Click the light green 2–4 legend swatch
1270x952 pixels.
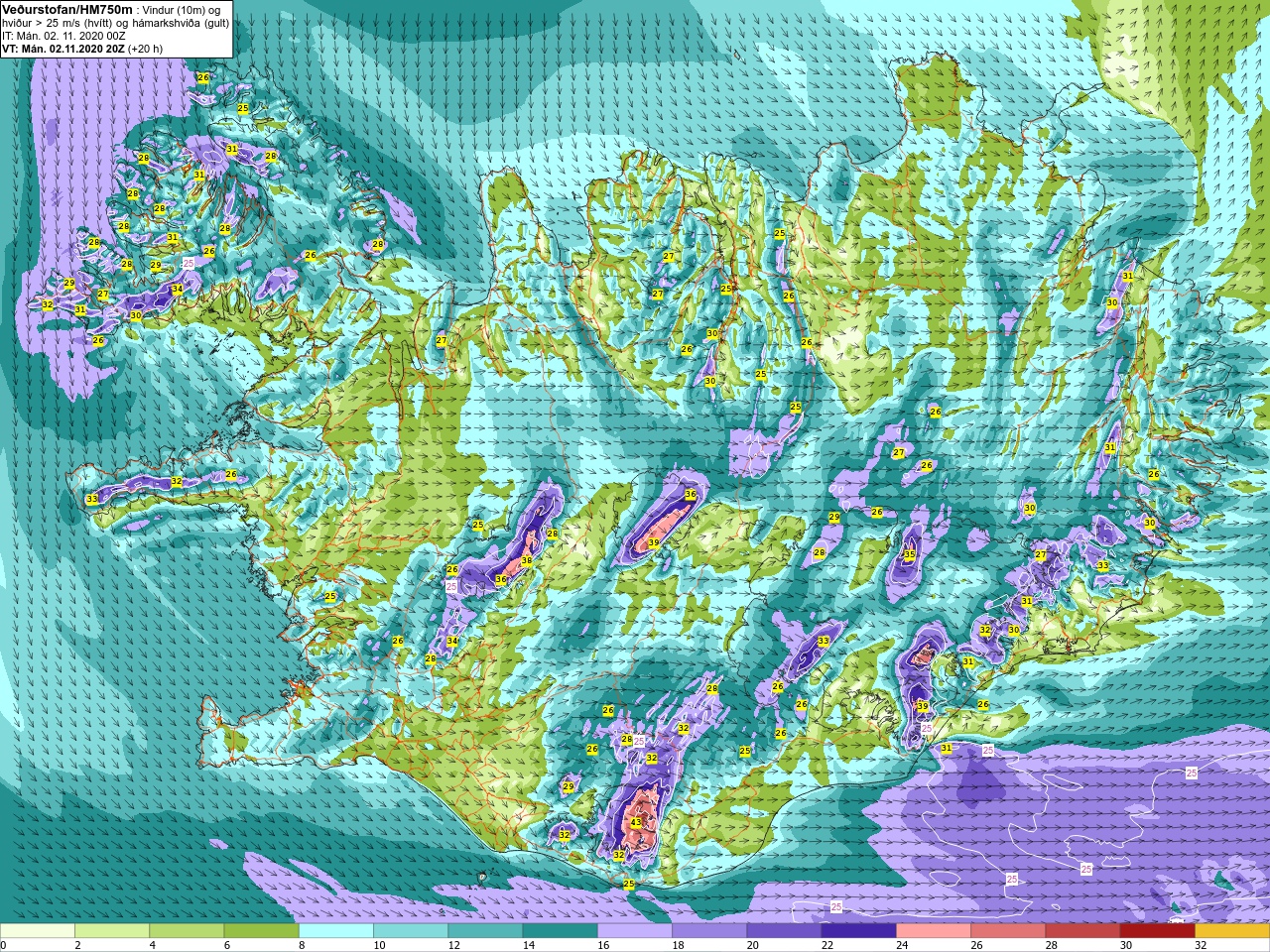coord(112,930)
